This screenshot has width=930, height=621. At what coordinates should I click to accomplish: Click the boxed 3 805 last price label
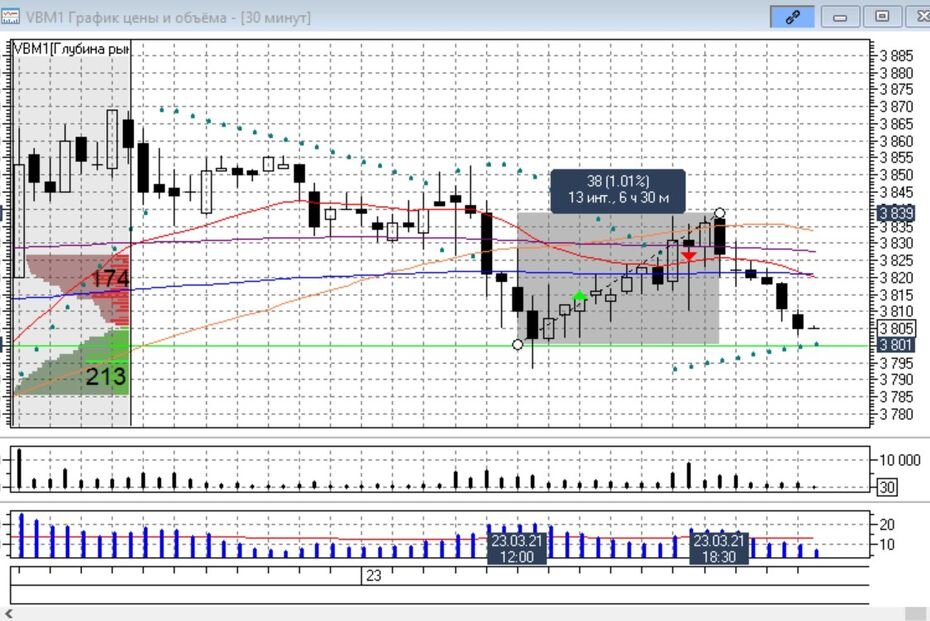point(896,328)
